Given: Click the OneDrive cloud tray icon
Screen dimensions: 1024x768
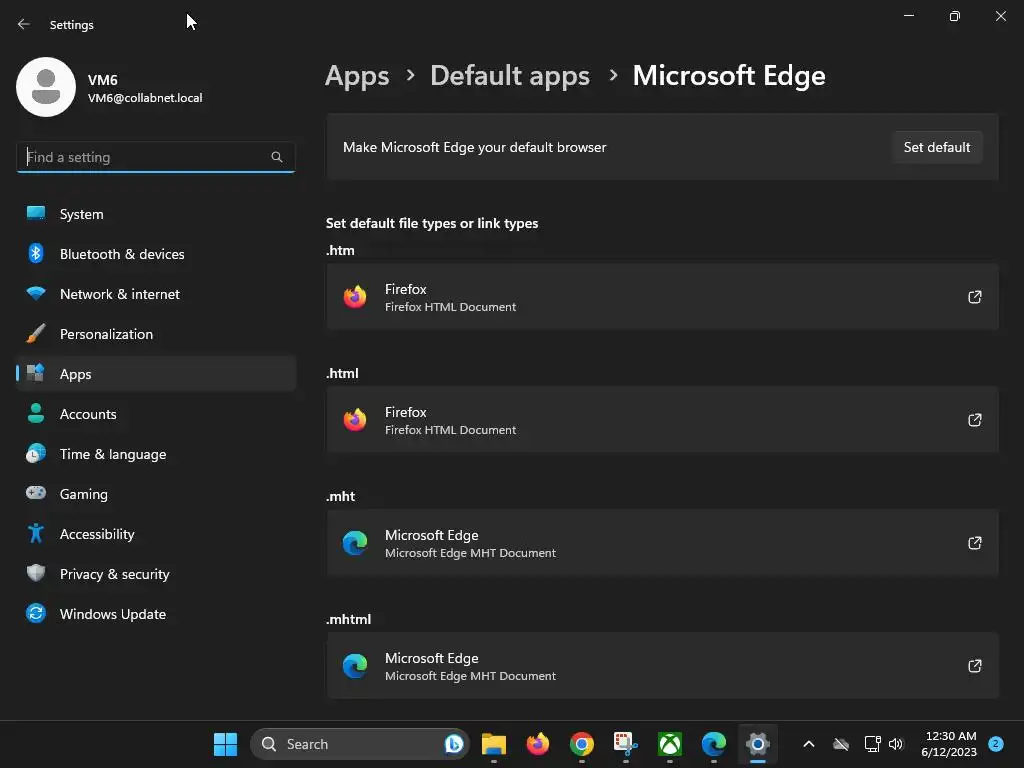Looking at the screenshot, I should [840, 744].
